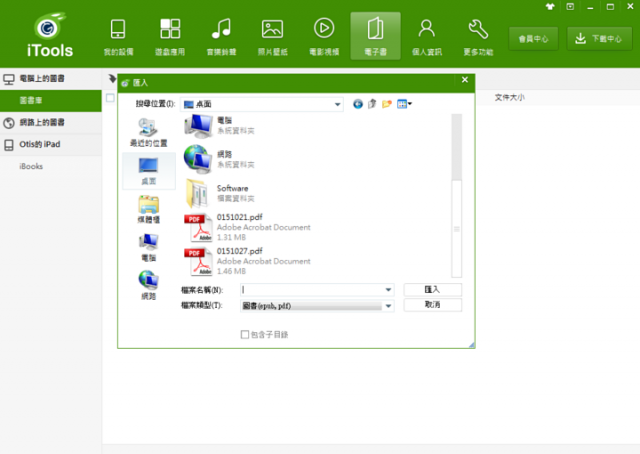The width and height of the screenshot is (640, 454).
Task: Close the 匯入 dialog
Action: (465, 80)
